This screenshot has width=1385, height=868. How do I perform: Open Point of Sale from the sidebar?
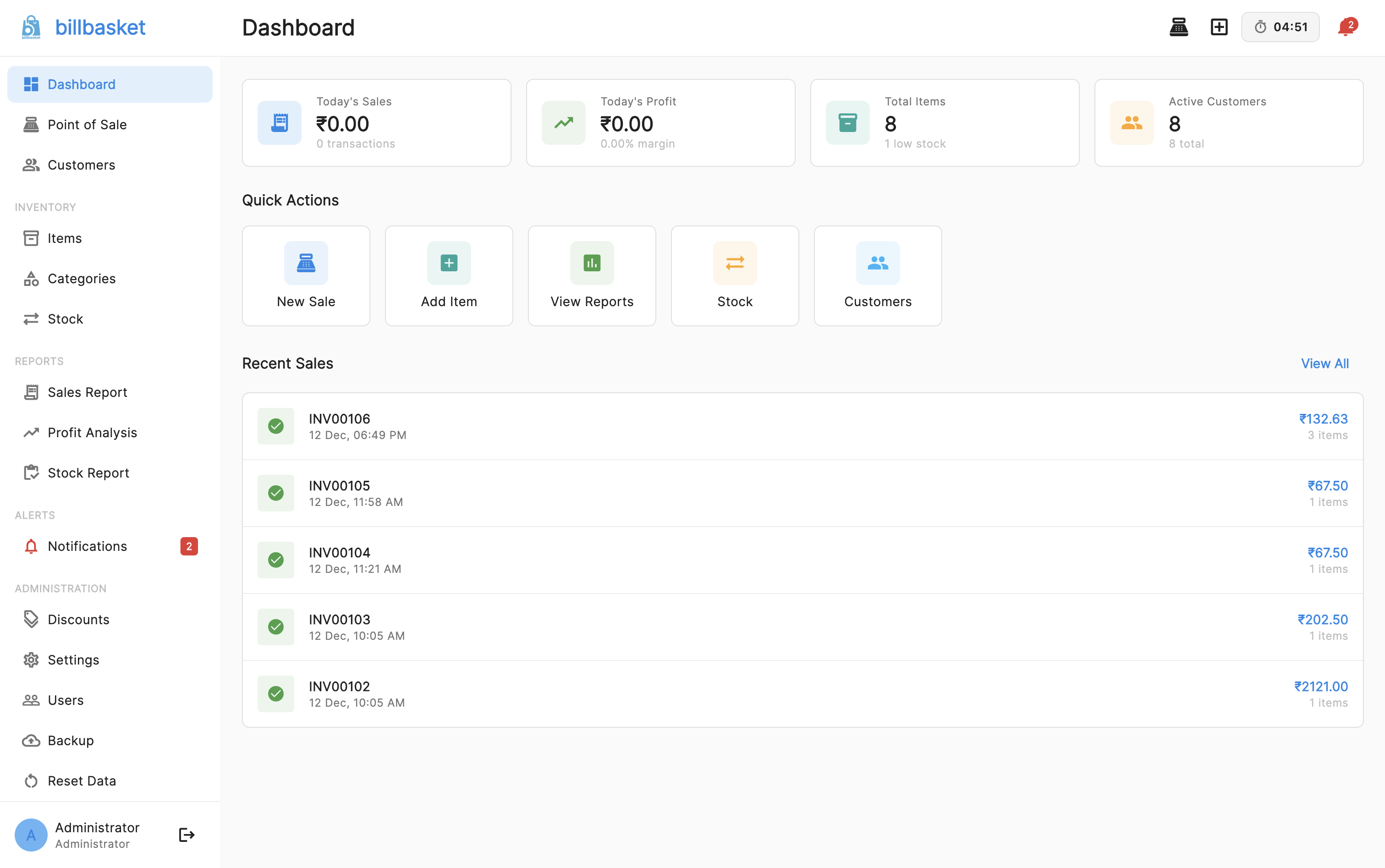[87, 124]
